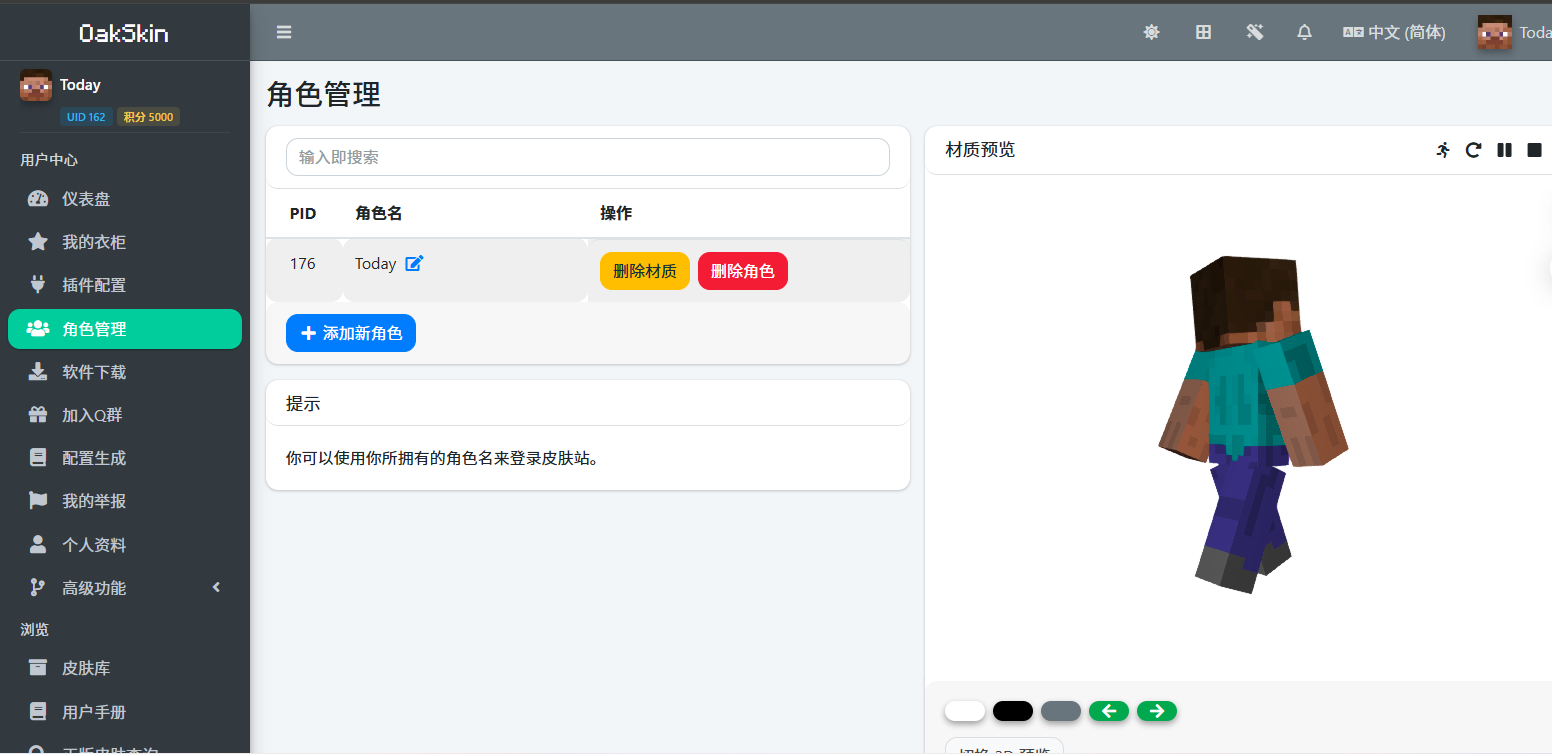Screen dimensions: 1552x754
Task: Click the star icon next to 我的衣柜
Action: [38, 241]
